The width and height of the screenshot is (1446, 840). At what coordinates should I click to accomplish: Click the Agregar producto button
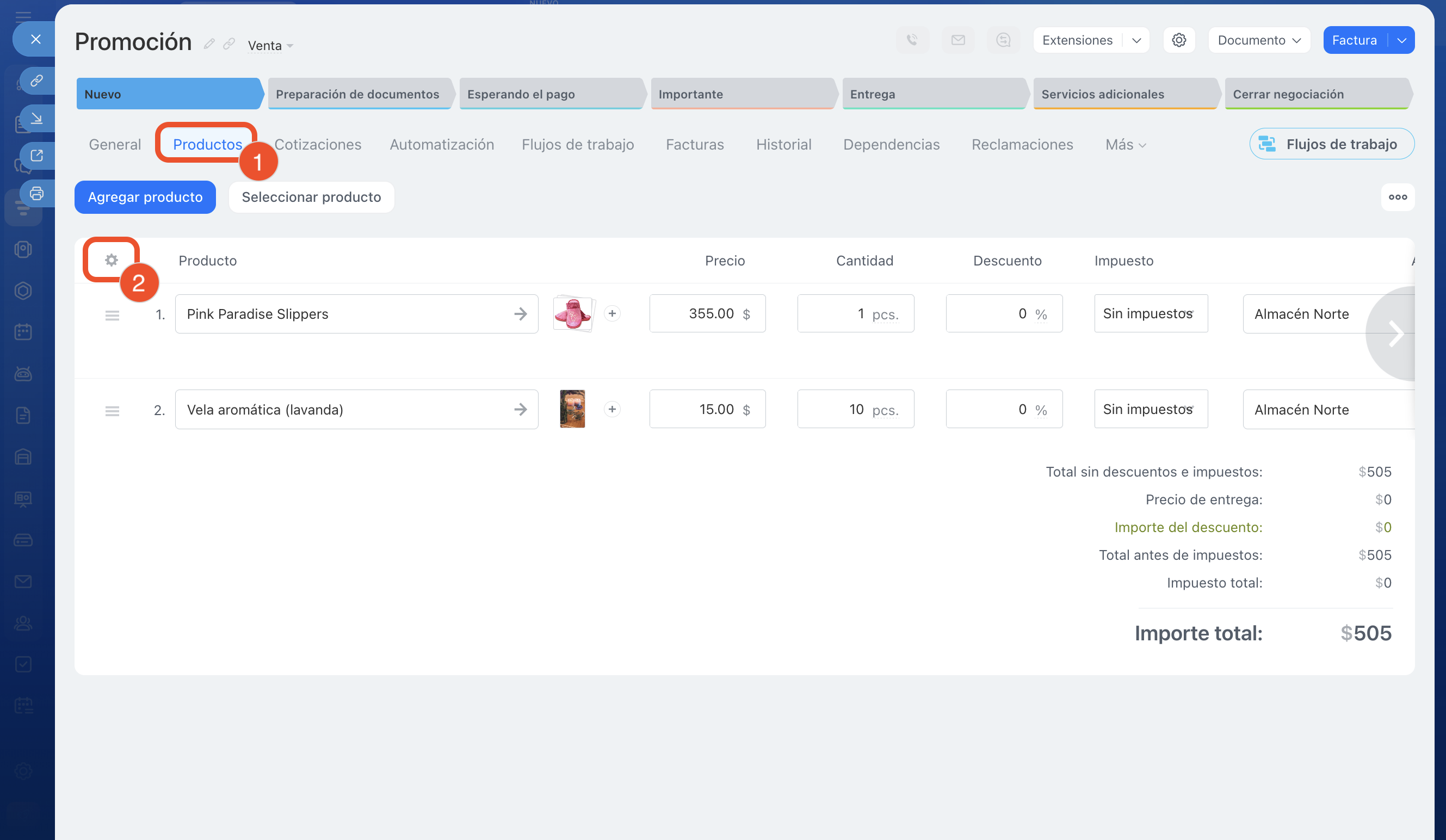point(145,197)
